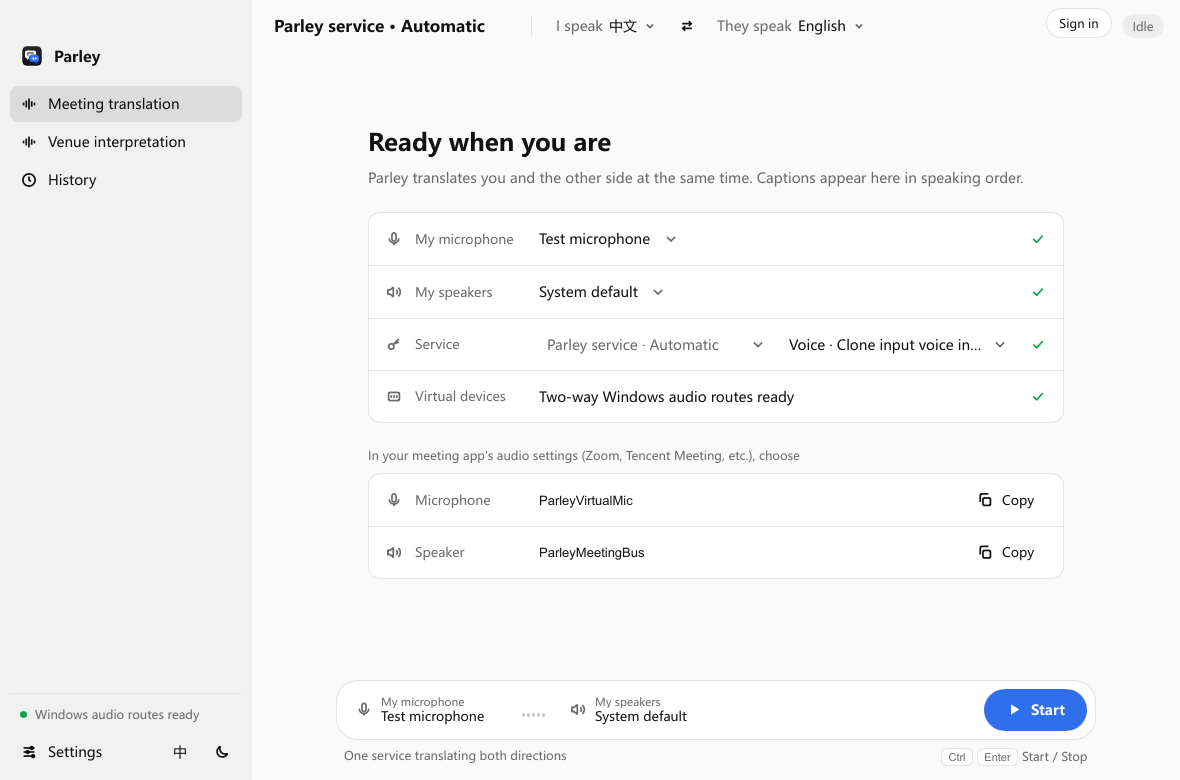Click microphone icon in bottom bar
The width and height of the screenshot is (1180, 780).
[363, 709]
